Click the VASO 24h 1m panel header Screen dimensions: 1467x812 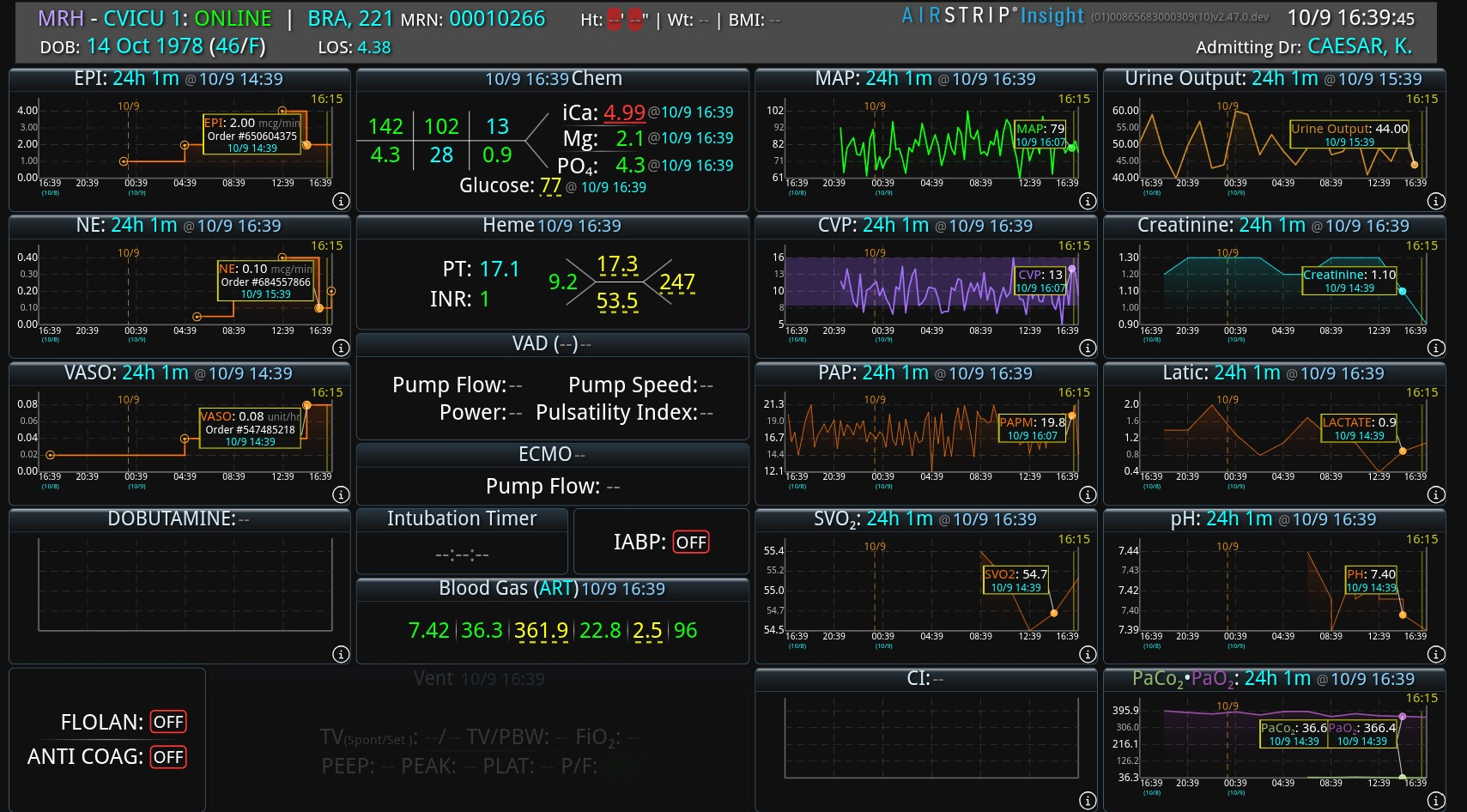click(179, 373)
